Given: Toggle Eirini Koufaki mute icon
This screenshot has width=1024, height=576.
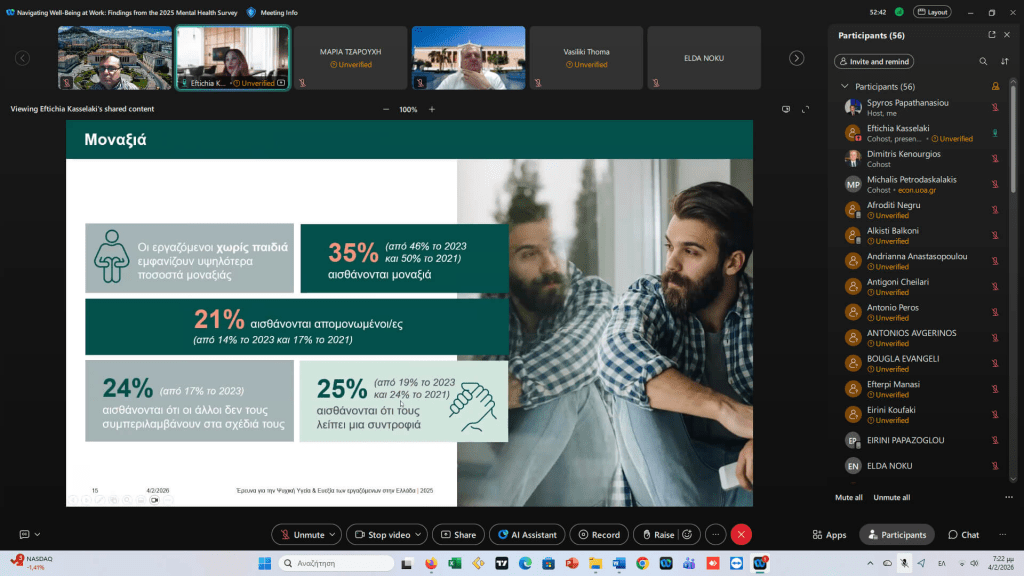Looking at the screenshot, I should [995, 415].
